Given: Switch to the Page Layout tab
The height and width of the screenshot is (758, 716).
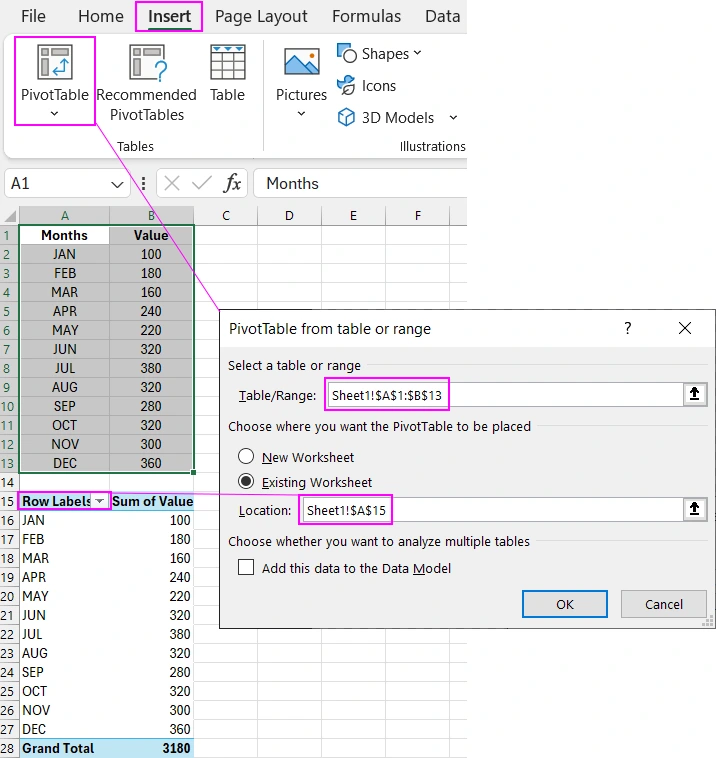Looking at the screenshot, I should coord(261,16).
